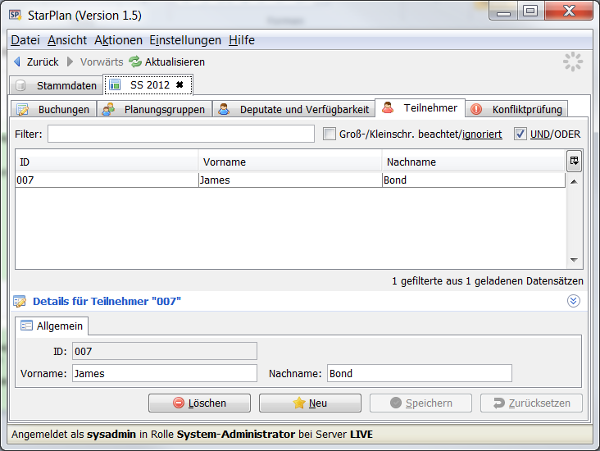This screenshot has width=600, height=451.
Task: Close the SS 2012 tab via asterisk icon
Action: pyautogui.click(x=179, y=85)
